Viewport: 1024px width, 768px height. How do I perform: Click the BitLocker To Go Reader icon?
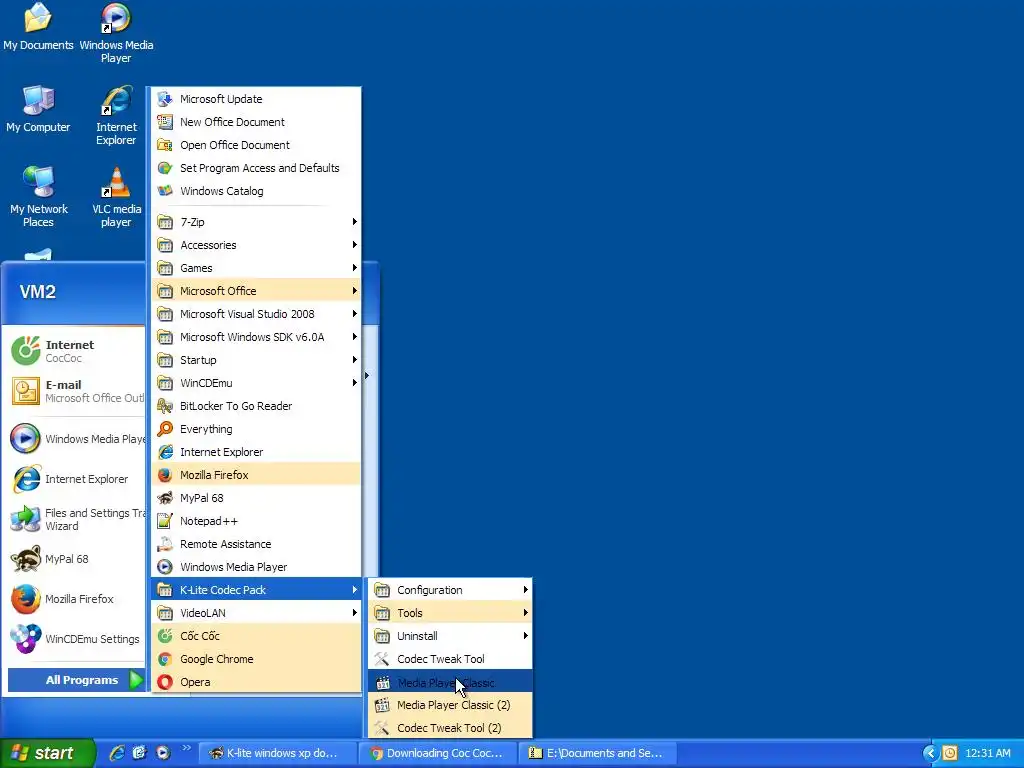(165, 406)
